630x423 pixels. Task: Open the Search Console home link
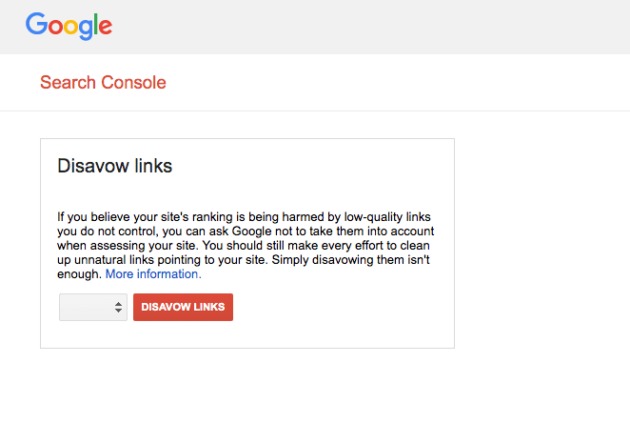[x=103, y=82]
